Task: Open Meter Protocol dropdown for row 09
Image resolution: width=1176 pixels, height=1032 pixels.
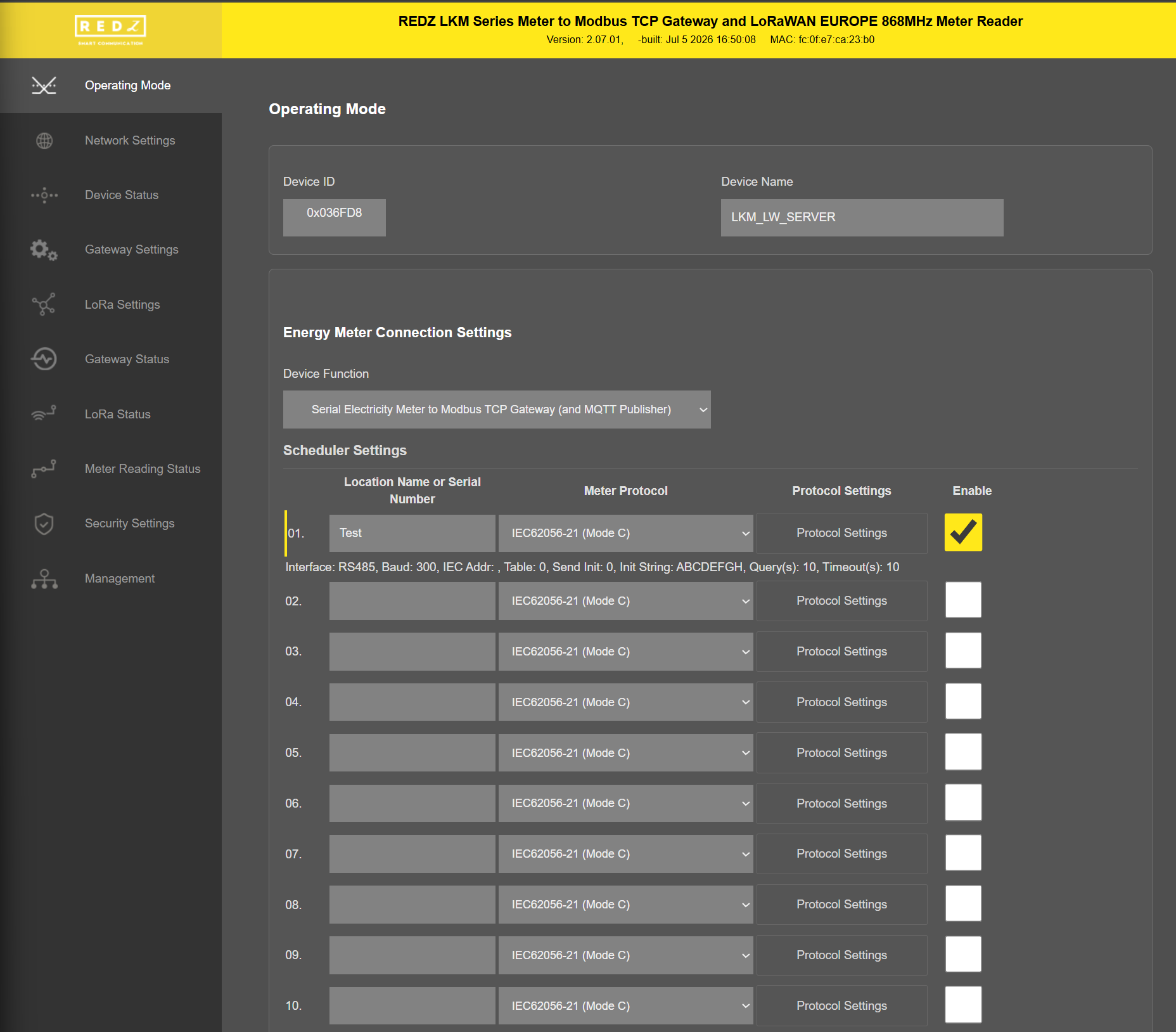Action: [x=626, y=955]
